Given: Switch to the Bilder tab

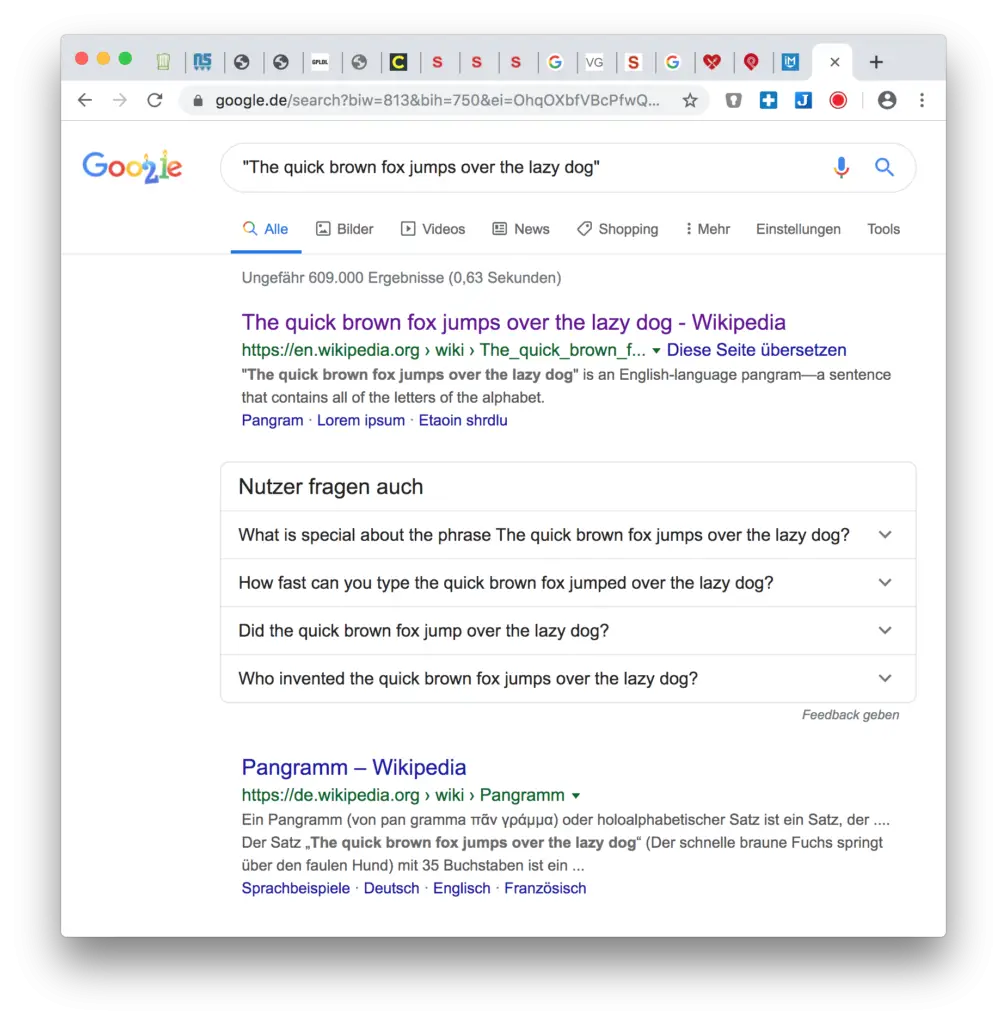Looking at the screenshot, I should pos(344,229).
